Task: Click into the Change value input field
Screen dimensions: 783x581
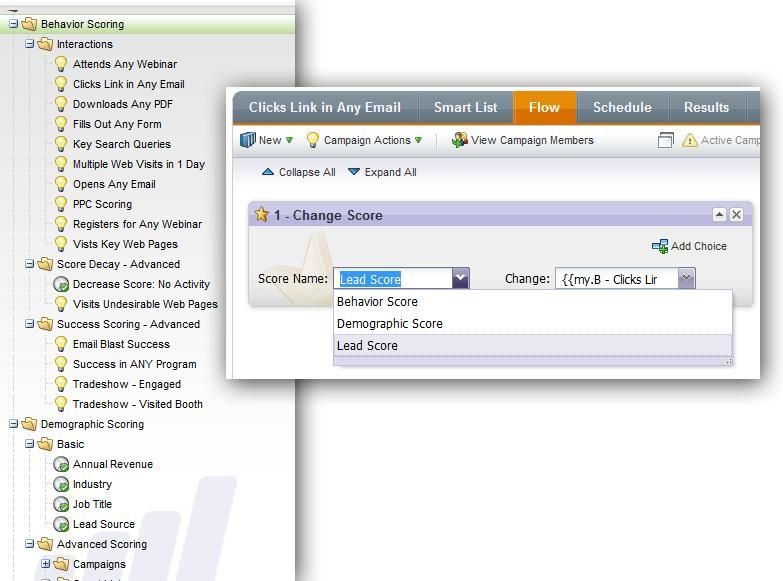Action: coord(617,279)
